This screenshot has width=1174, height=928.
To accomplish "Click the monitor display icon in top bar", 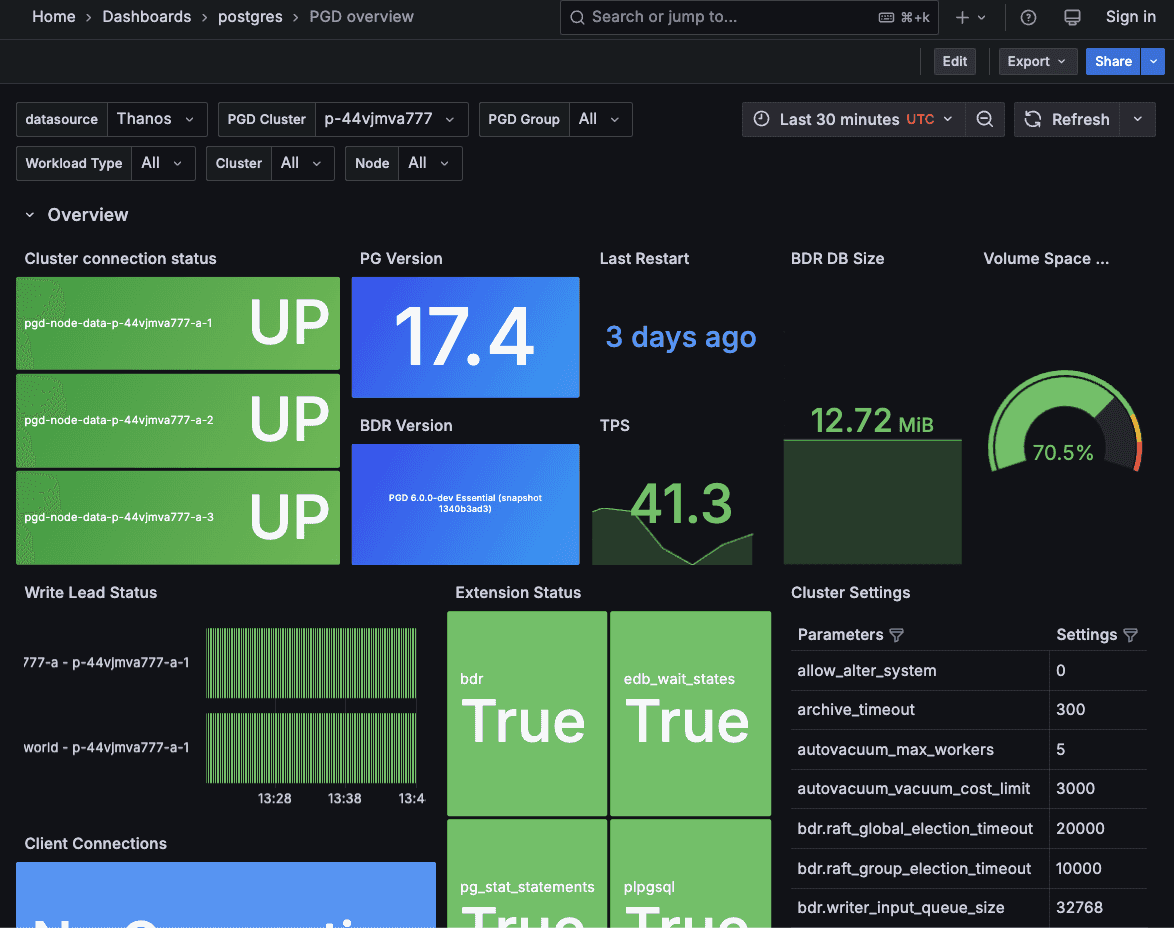I will point(1072,17).
